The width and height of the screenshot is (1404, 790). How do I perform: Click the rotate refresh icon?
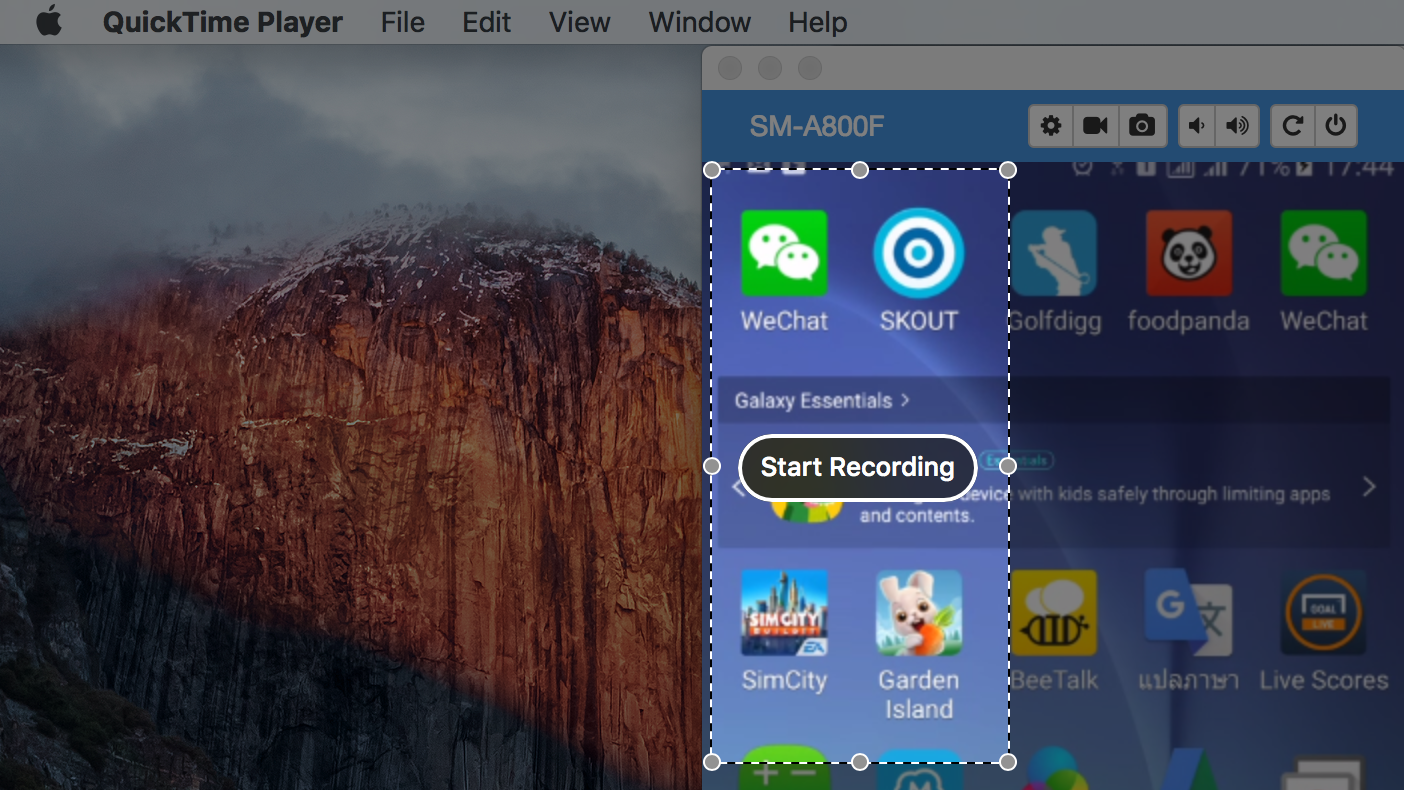tap(1292, 126)
